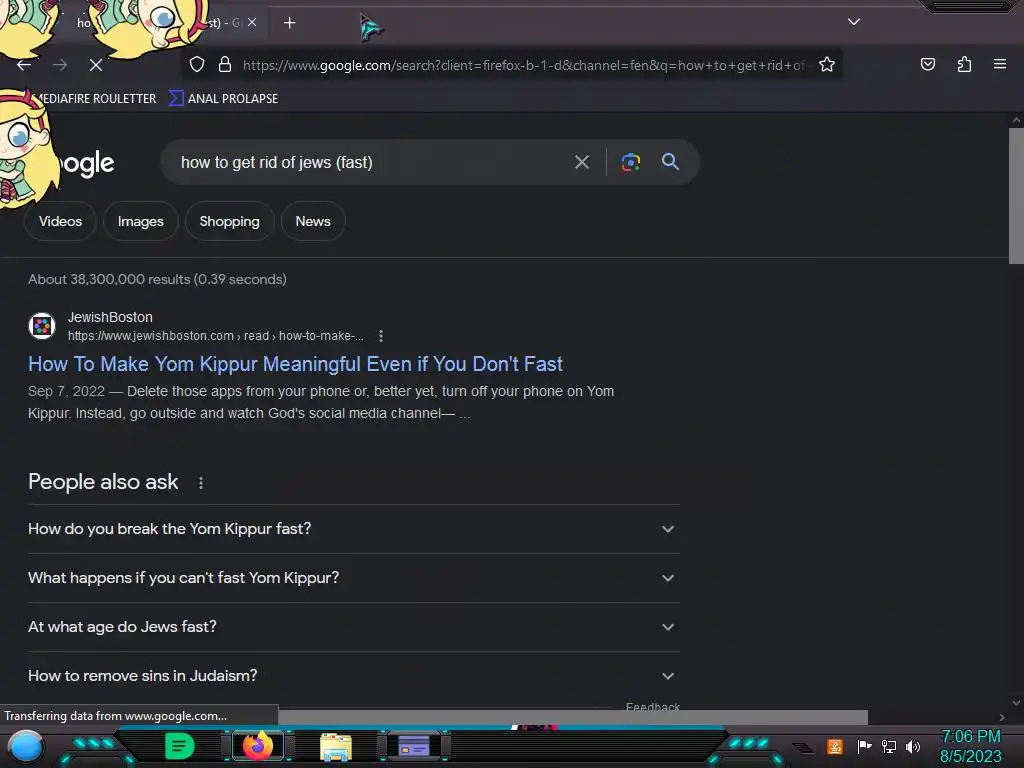This screenshot has height=768, width=1024.
Task: Open the Firefox extensions puzzle icon
Action: tap(964, 64)
